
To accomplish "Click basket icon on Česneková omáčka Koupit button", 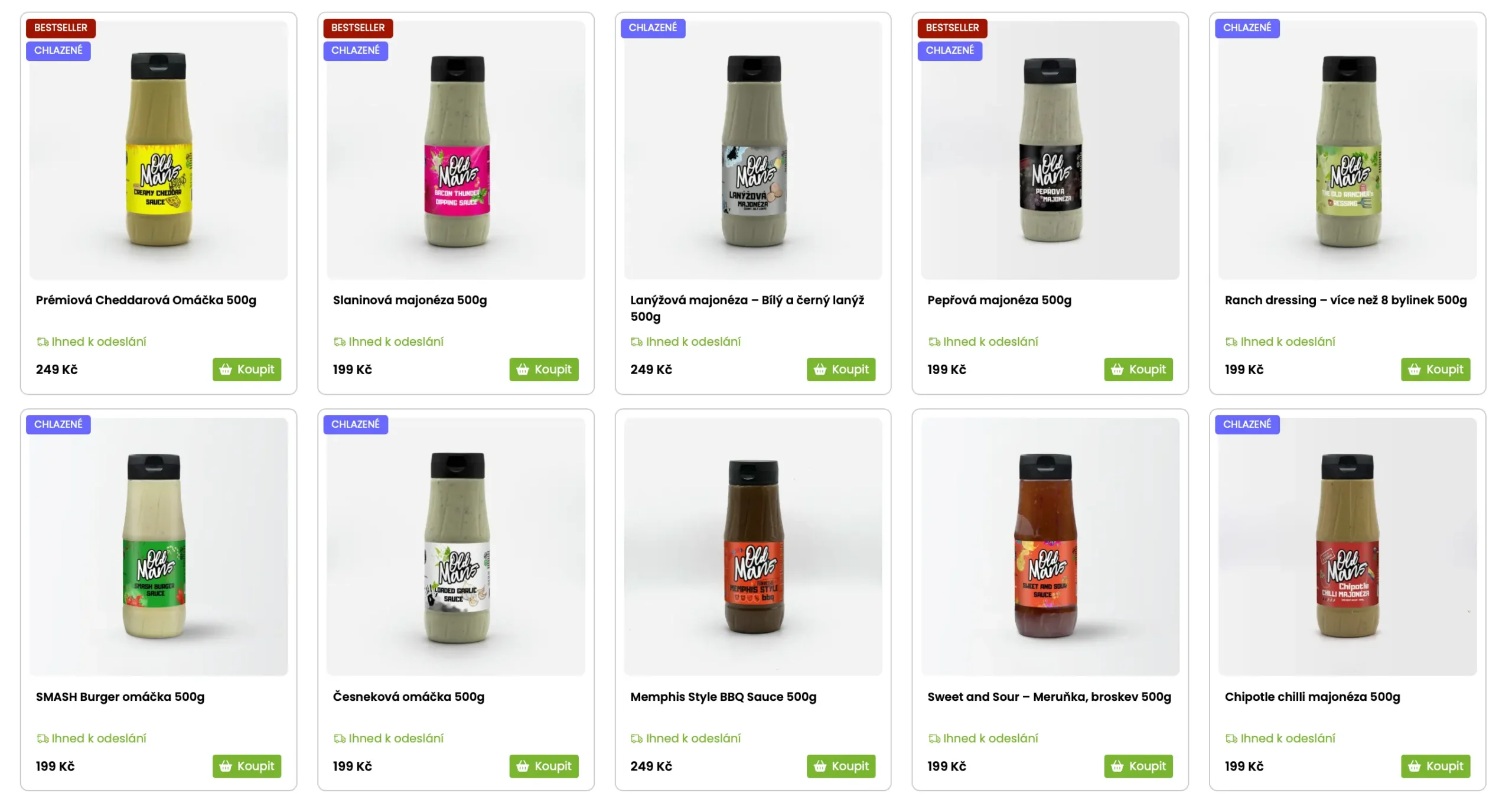I will click(x=523, y=766).
